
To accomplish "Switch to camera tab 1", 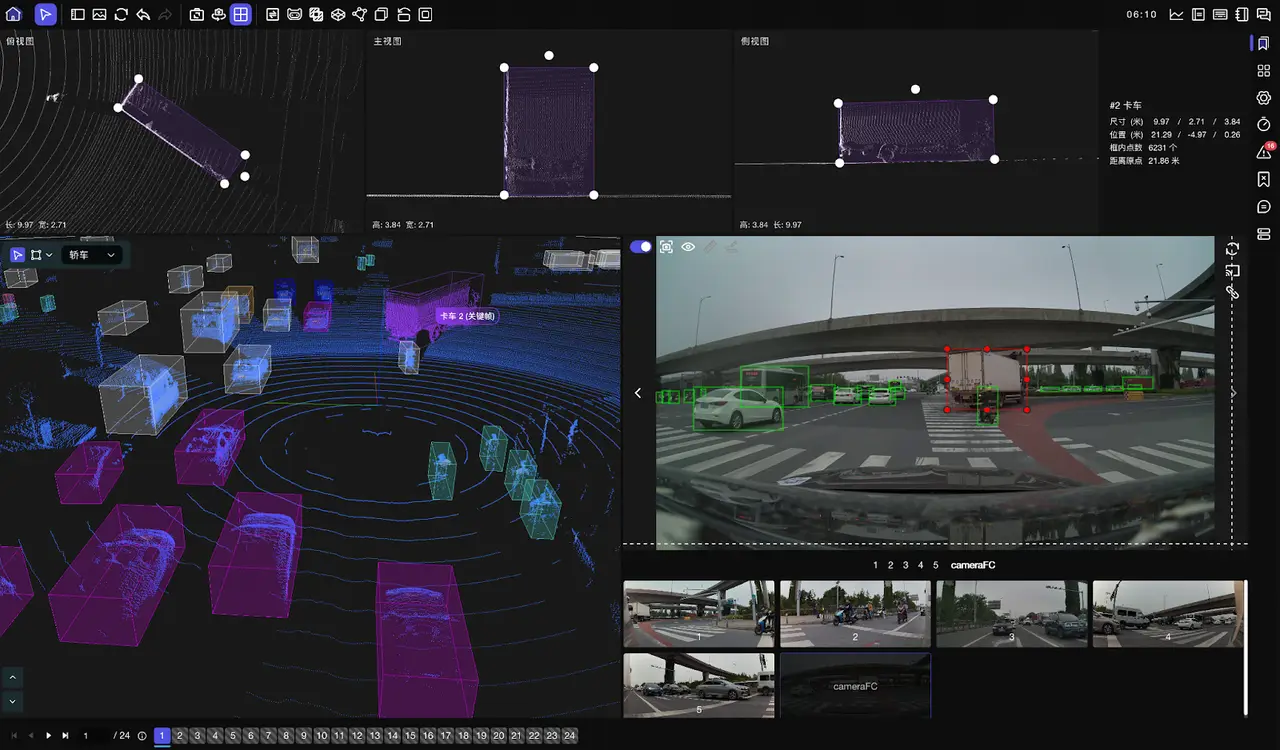I will tap(875, 565).
